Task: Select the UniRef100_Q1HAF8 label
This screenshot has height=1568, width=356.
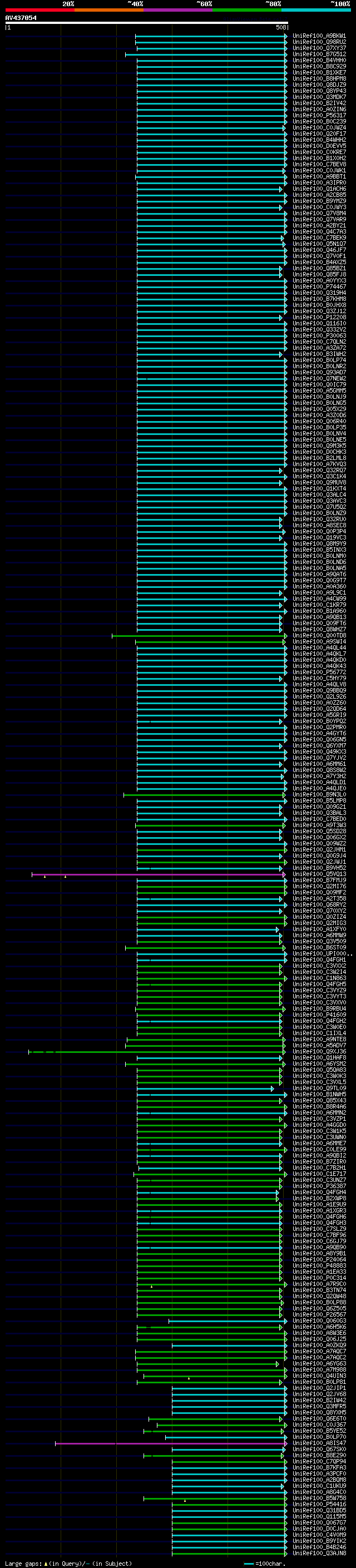Action: coord(319,1058)
